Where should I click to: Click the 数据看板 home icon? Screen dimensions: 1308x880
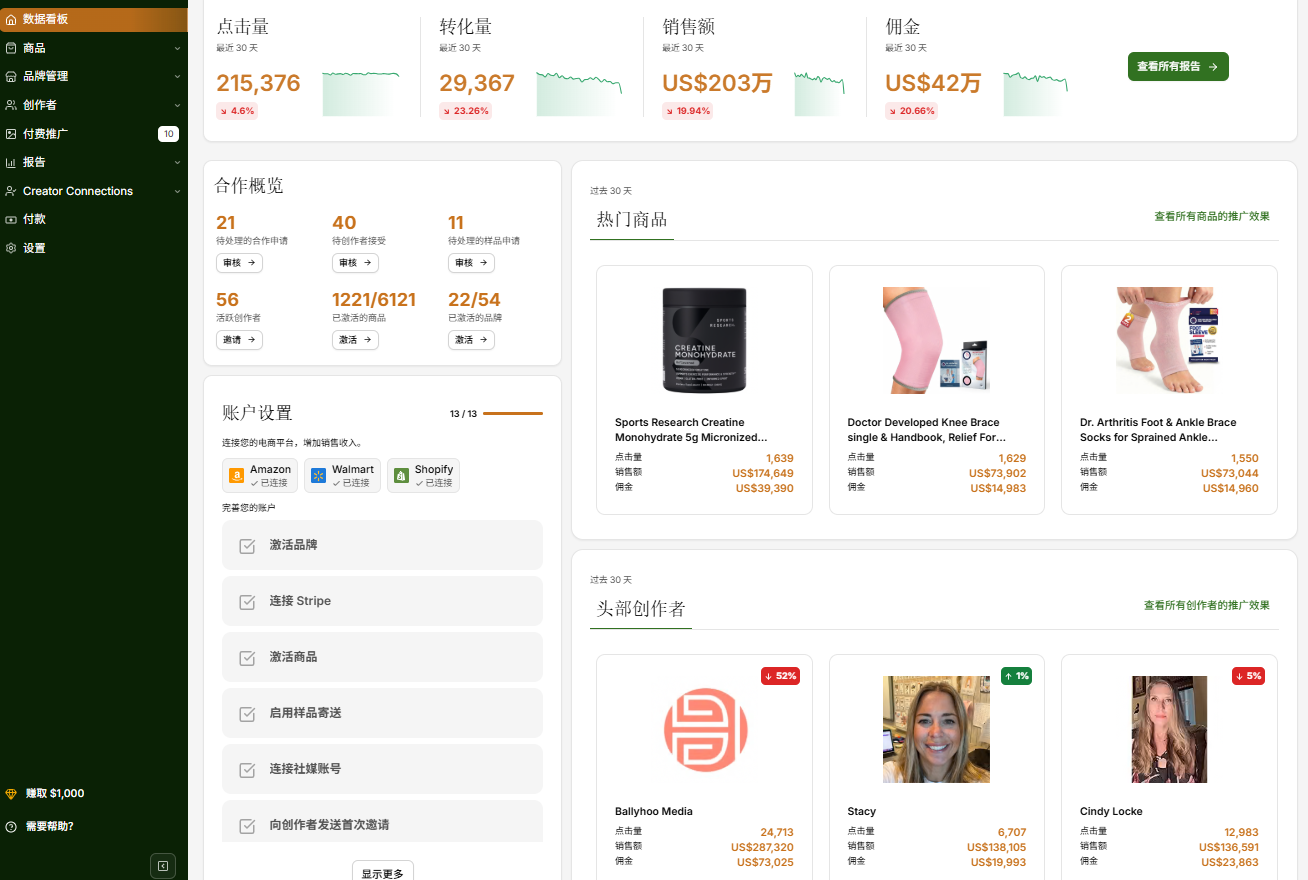point(11,19)
